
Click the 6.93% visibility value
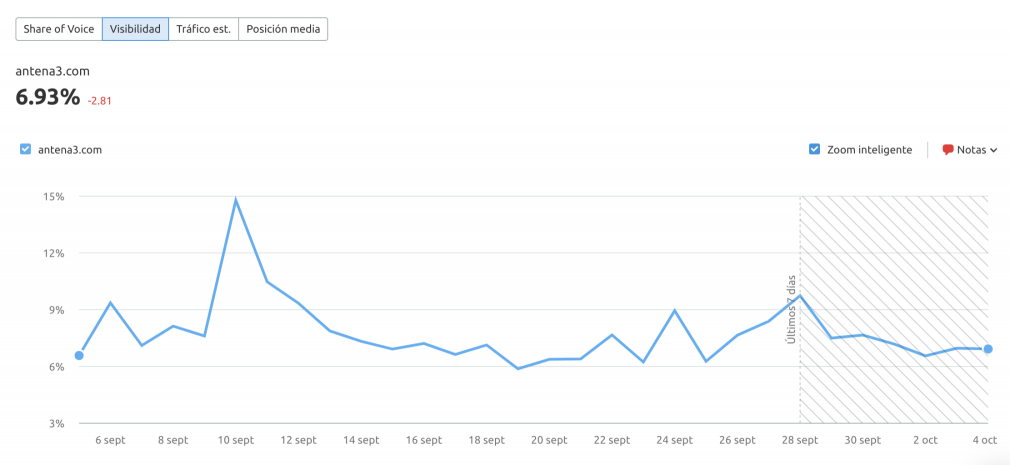pos(47,97)
